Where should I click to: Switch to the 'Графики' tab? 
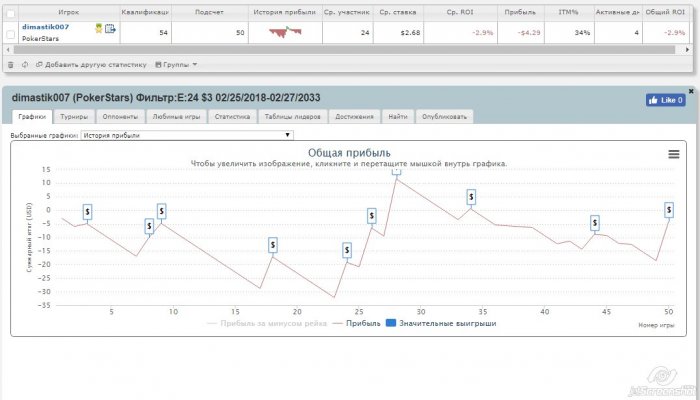coord(32,117)
